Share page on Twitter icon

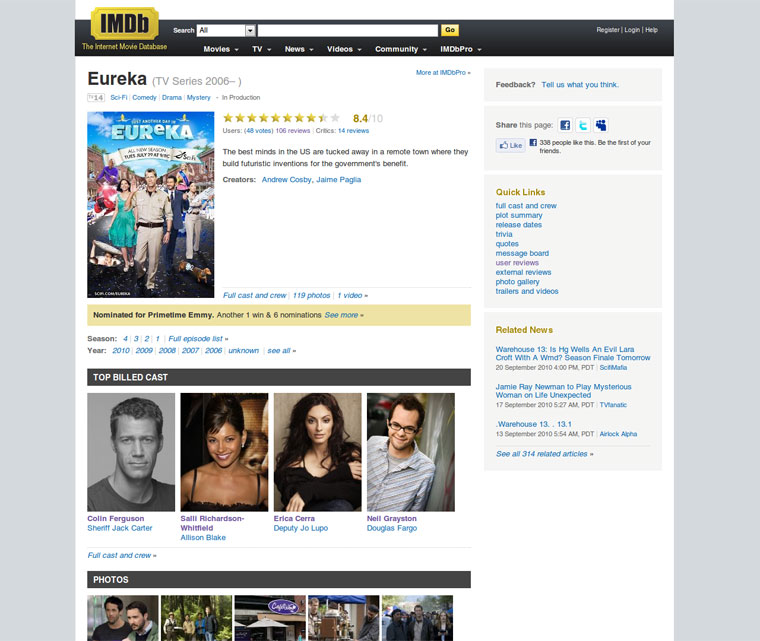pyautogui.click(x=583, y=125)
